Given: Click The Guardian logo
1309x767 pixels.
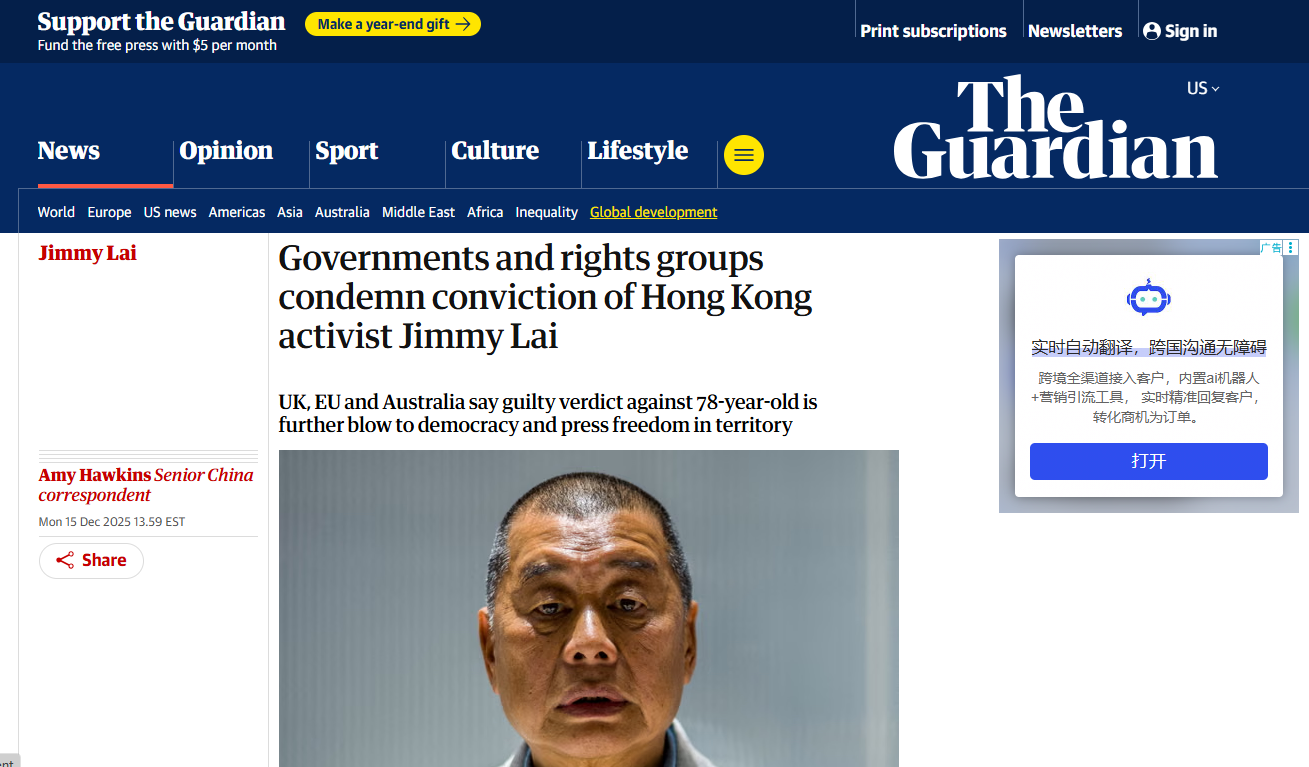Looking at the screenshot, I should click(1056, 128).
